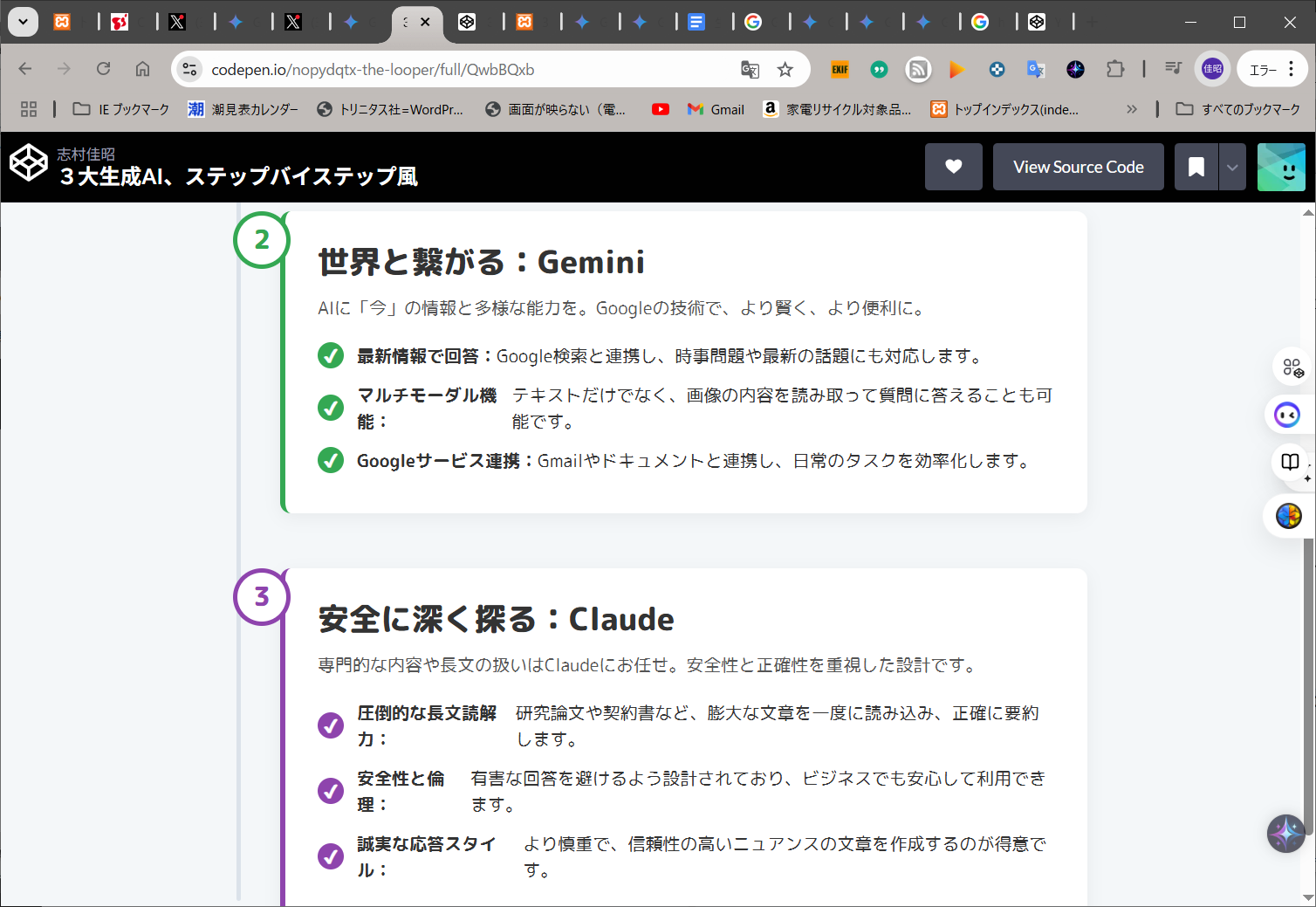Open the green quote-mark extension
The height and width of the screenshot is (907, 1316).
click(879, 69)
